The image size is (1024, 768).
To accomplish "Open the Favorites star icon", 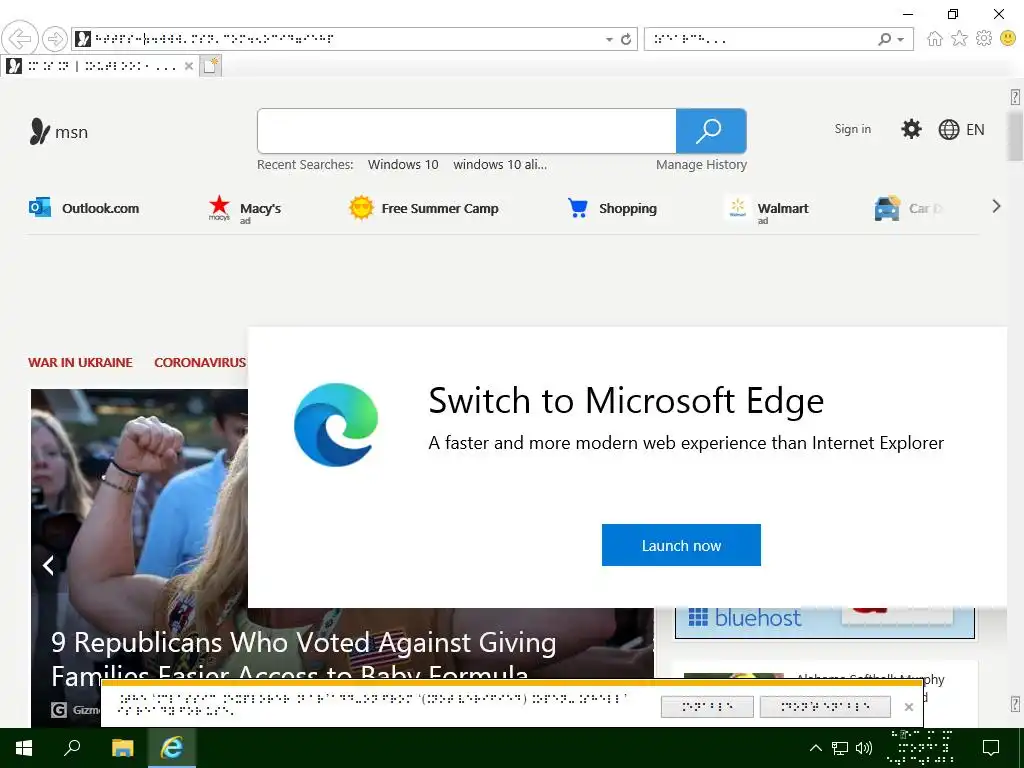I will click(x=959, y=39).
